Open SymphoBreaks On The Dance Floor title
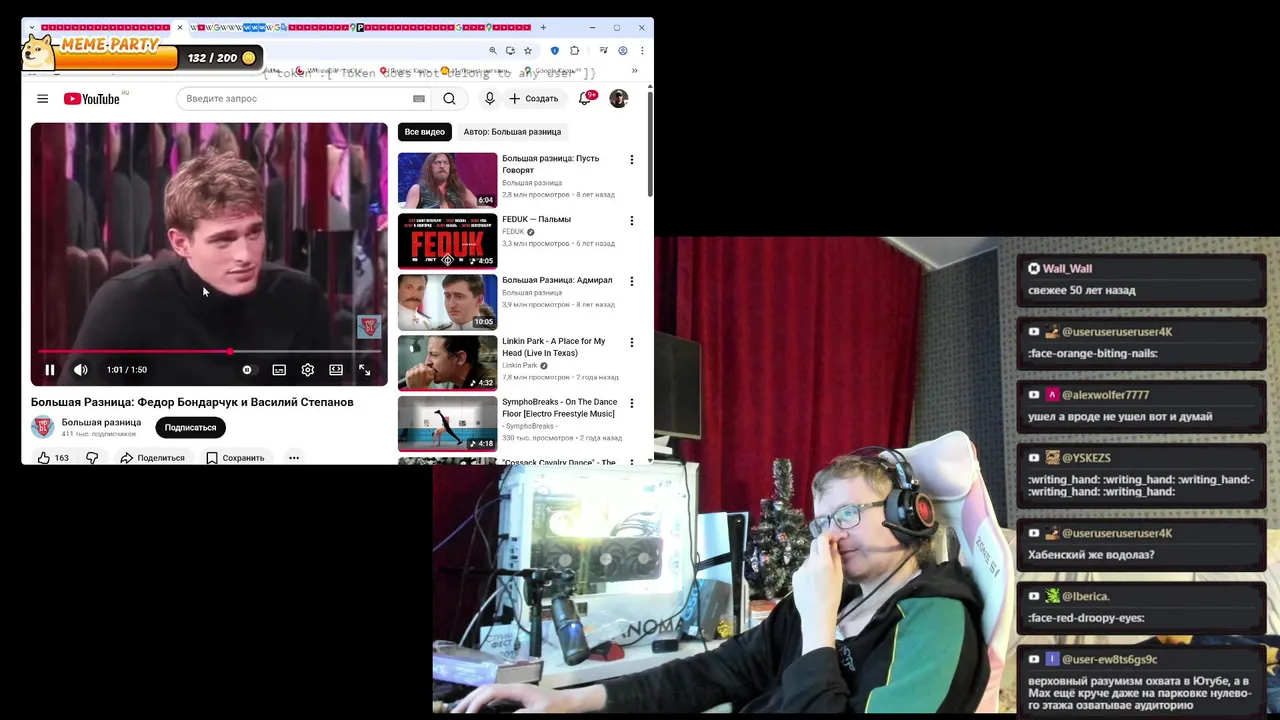1280x720 pixels. coord(558,408)
